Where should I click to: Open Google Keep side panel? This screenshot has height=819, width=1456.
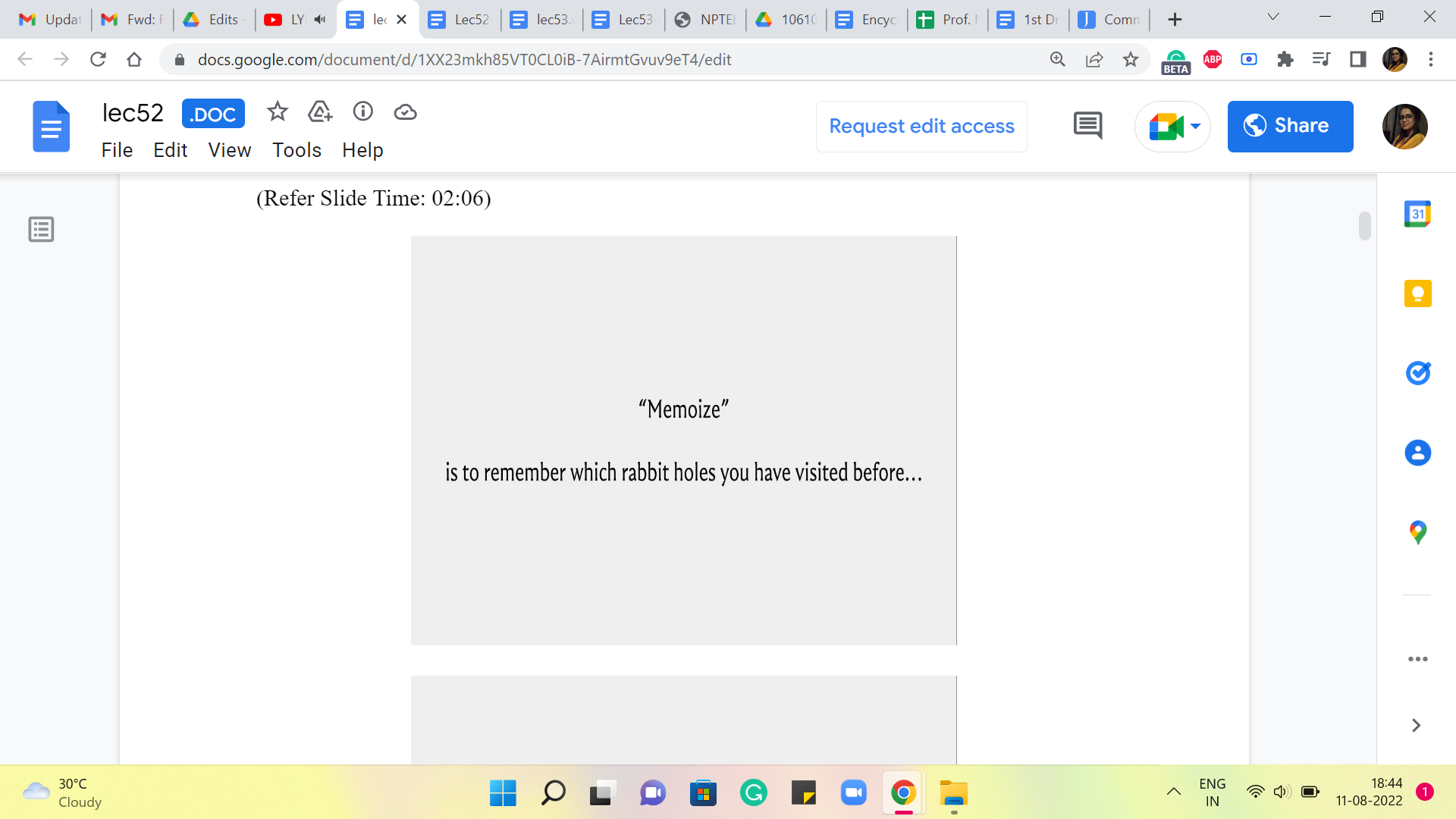(1417, 293)
